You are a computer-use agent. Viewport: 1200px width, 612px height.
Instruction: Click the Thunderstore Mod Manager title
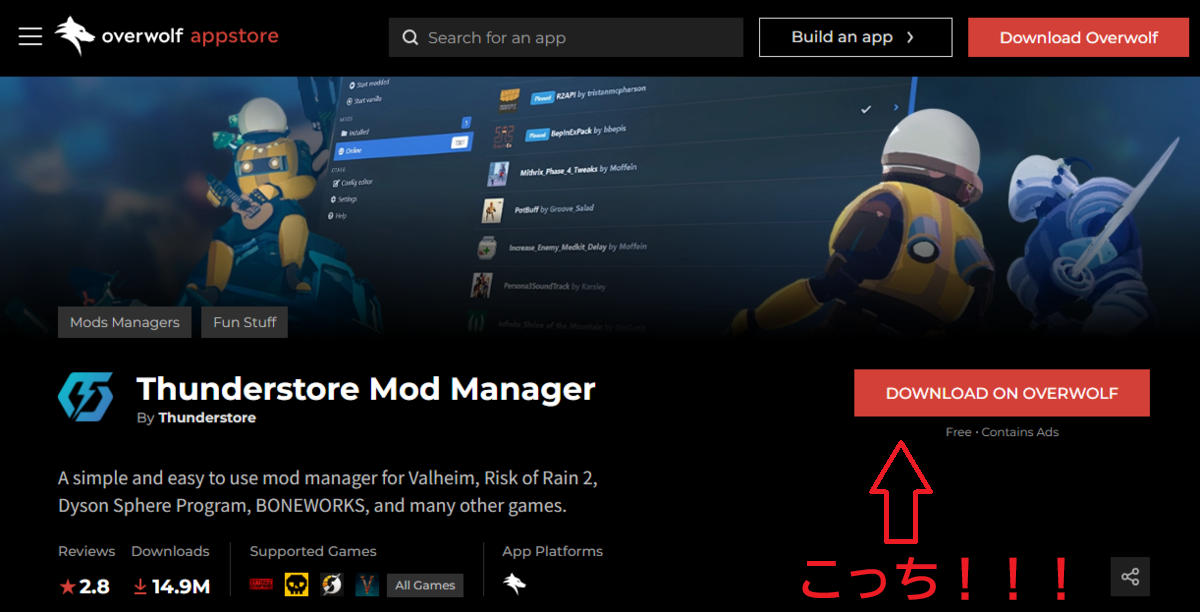[x=366, y=388]
